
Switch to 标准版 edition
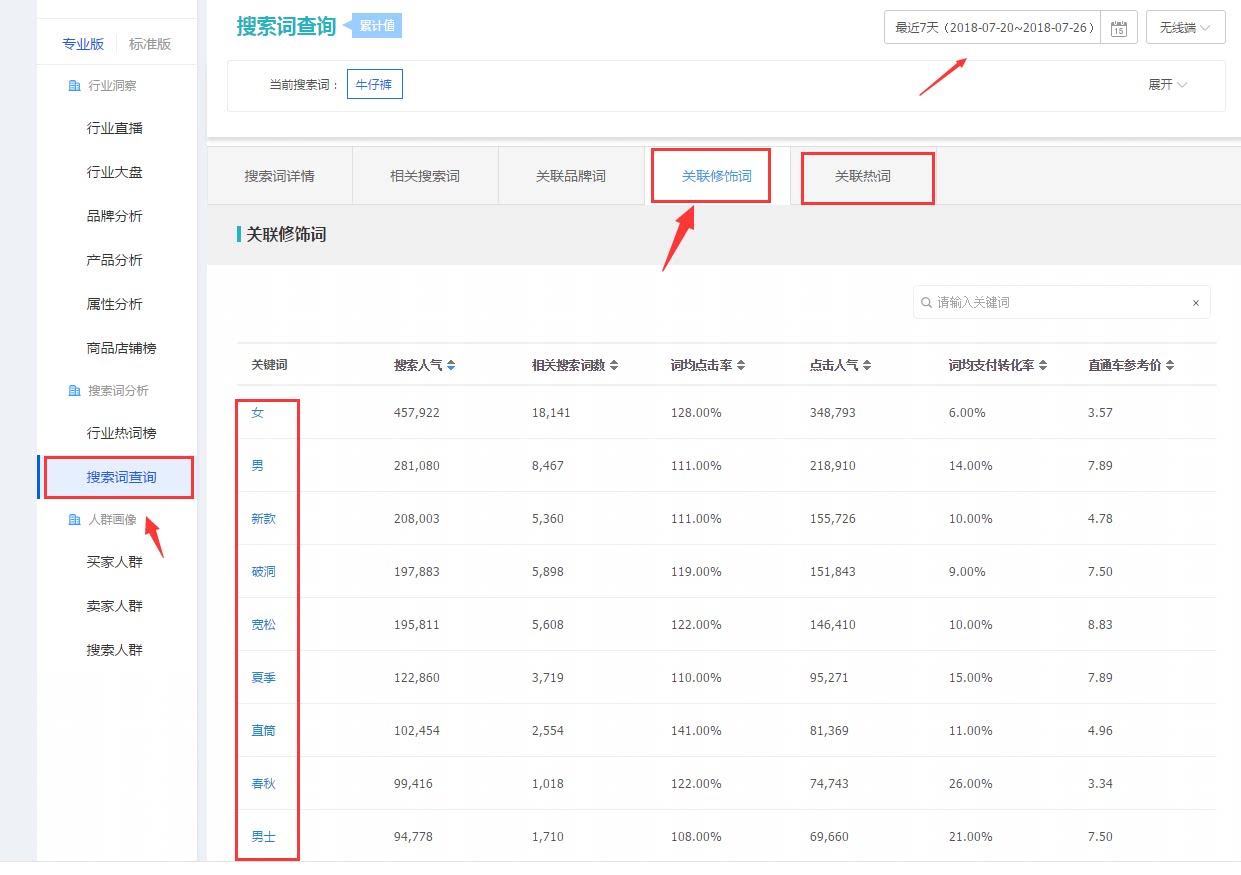point(150,44)
